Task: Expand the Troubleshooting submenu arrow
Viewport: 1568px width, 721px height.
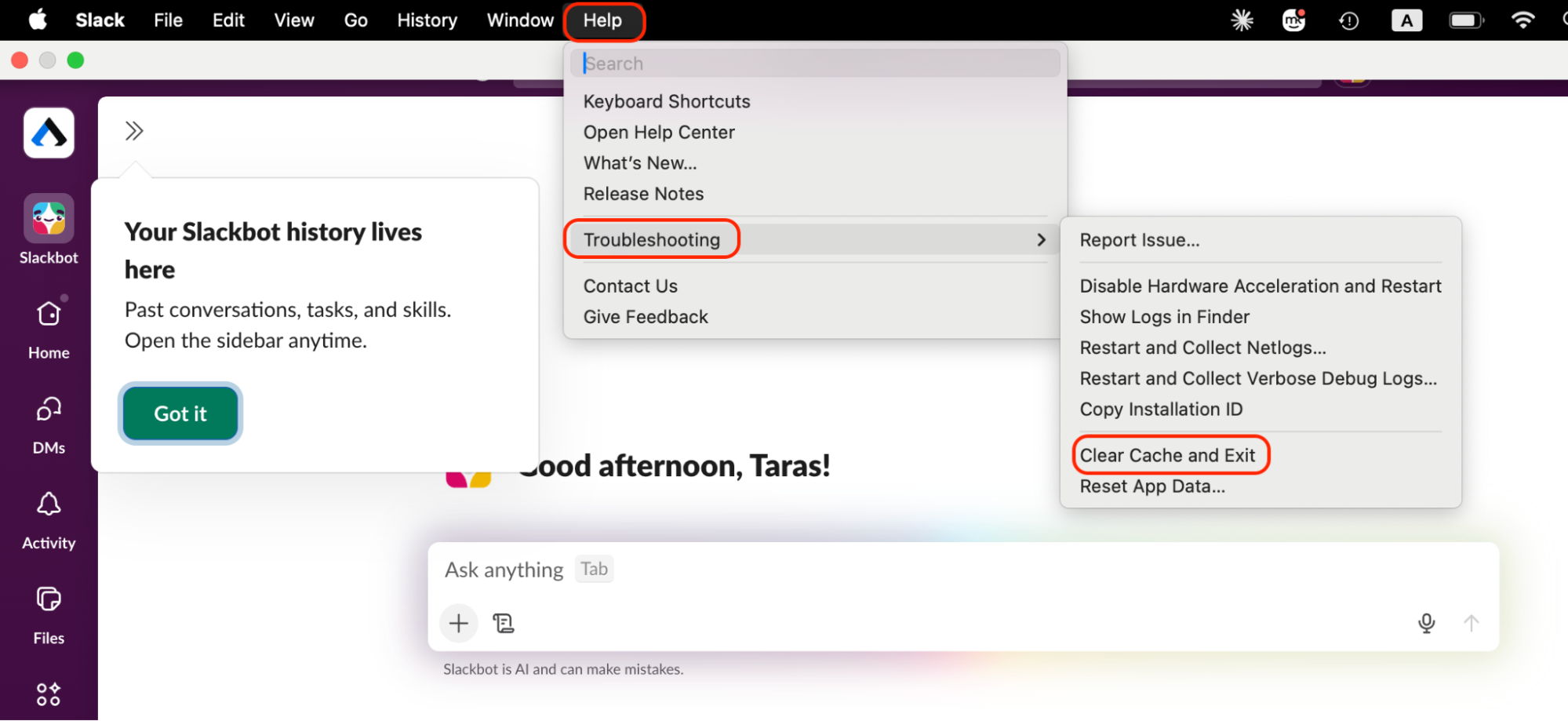Action: click(x=1041, y=239)
